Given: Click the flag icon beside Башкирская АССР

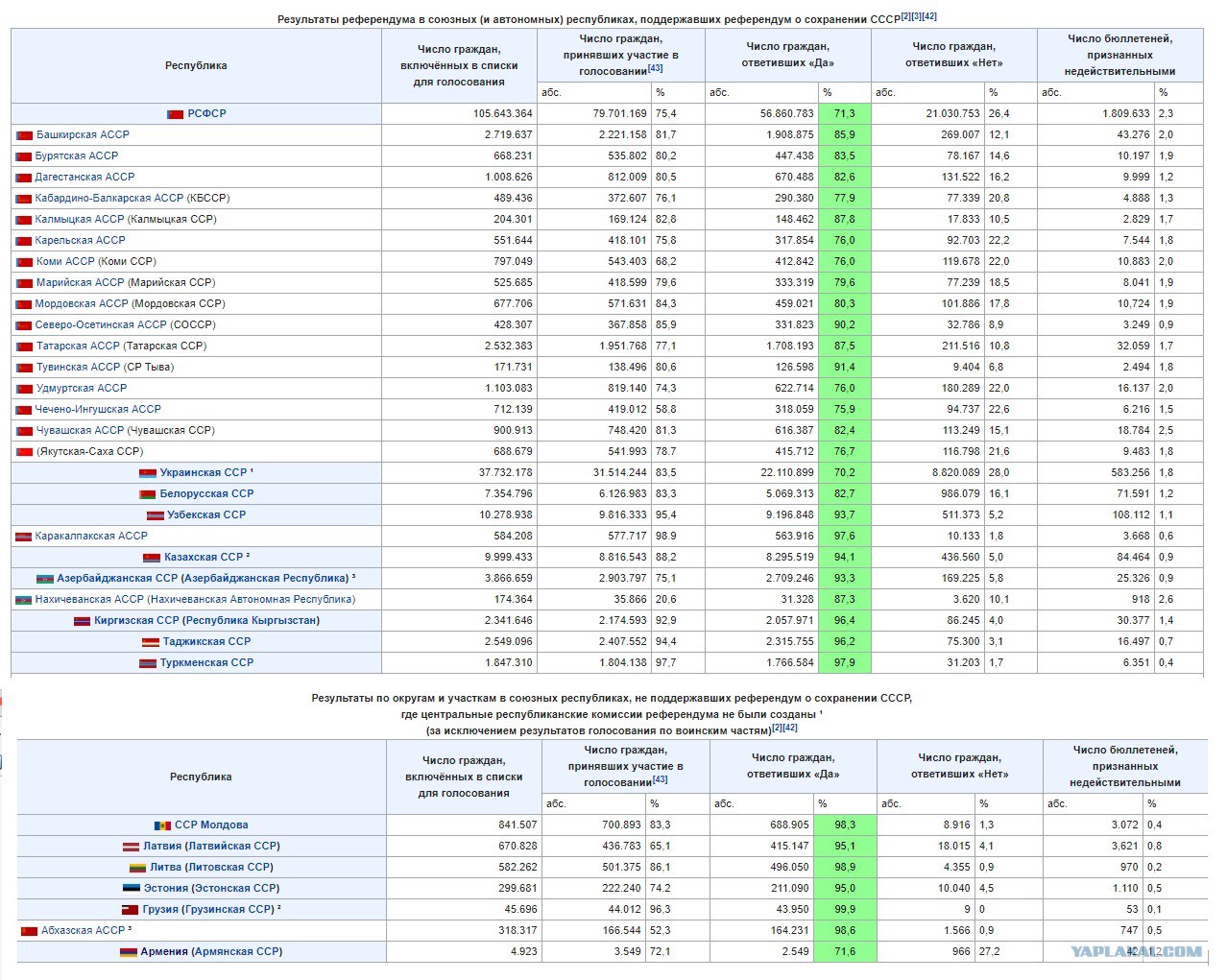Looking at the screenshot, I should 24,135.
